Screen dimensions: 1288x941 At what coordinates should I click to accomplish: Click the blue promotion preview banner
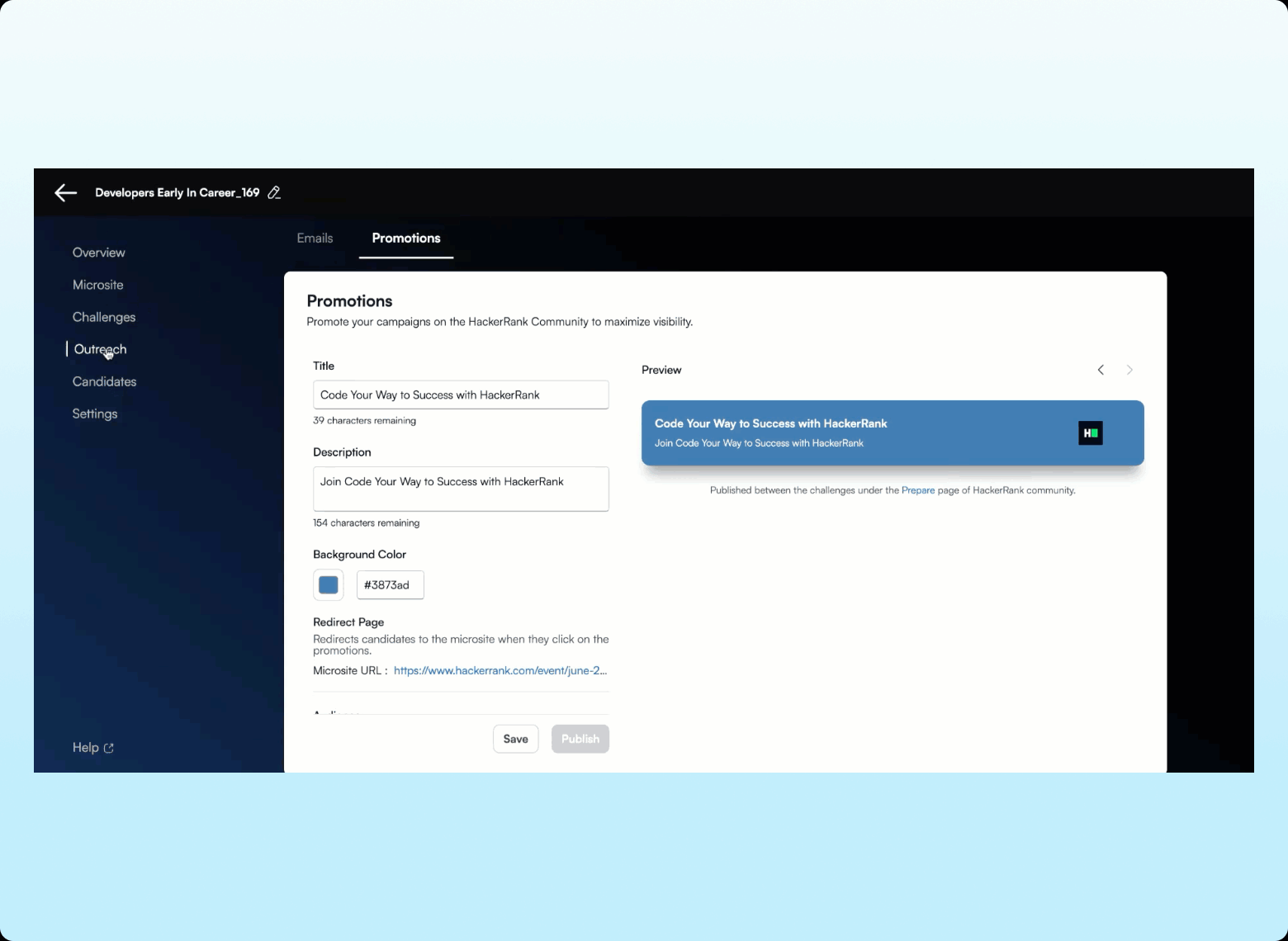click(893, 433)
